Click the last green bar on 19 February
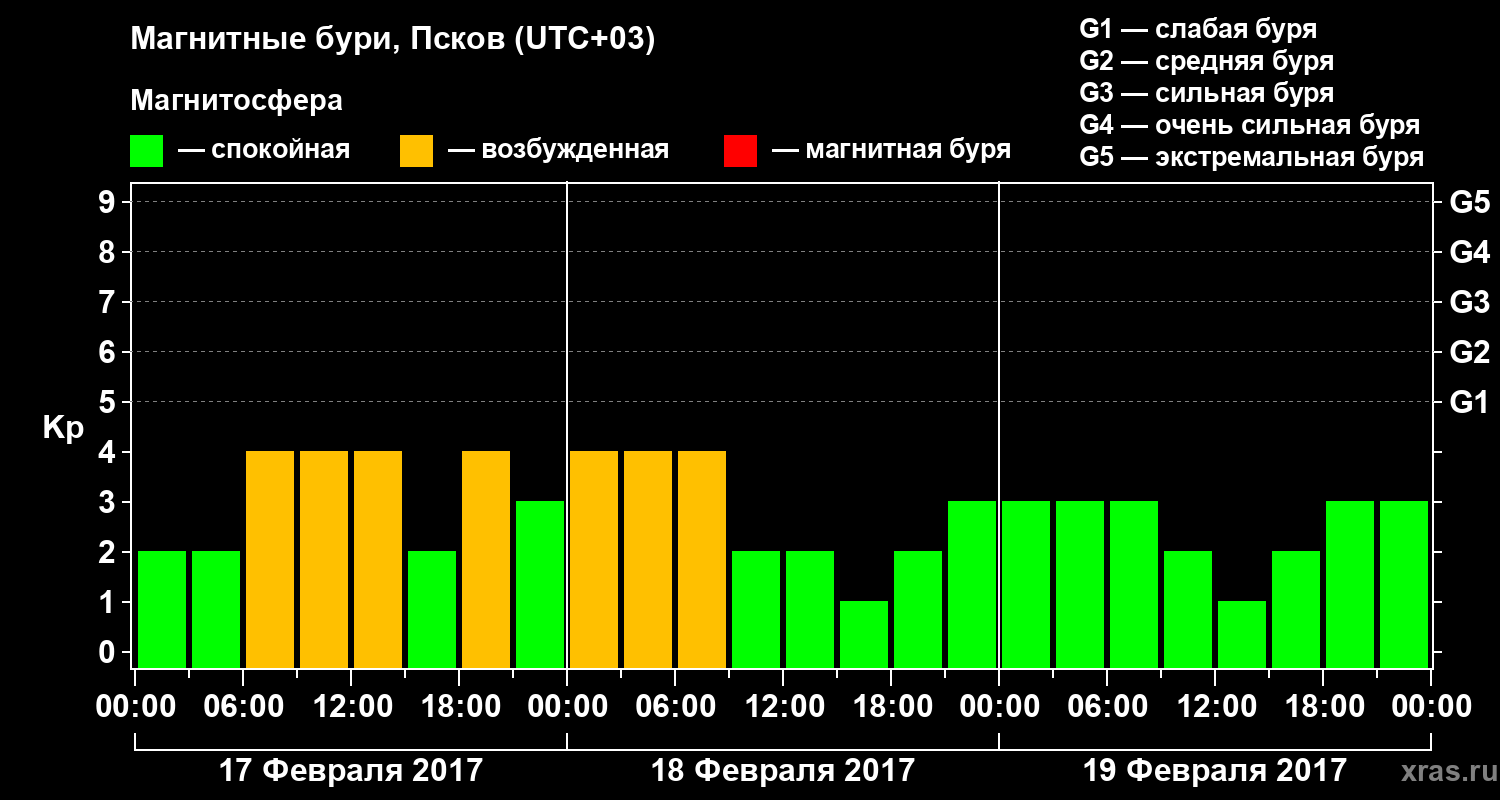Screen dimensions: 1500x800 [1404, 584]
